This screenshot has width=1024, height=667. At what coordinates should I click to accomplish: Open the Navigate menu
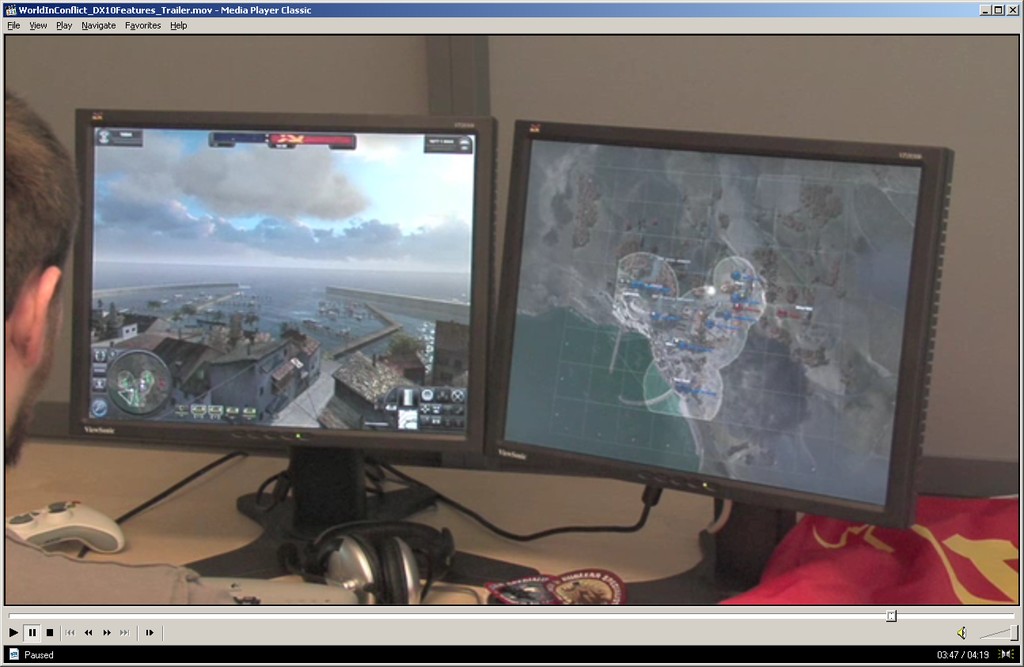[99, 25]
